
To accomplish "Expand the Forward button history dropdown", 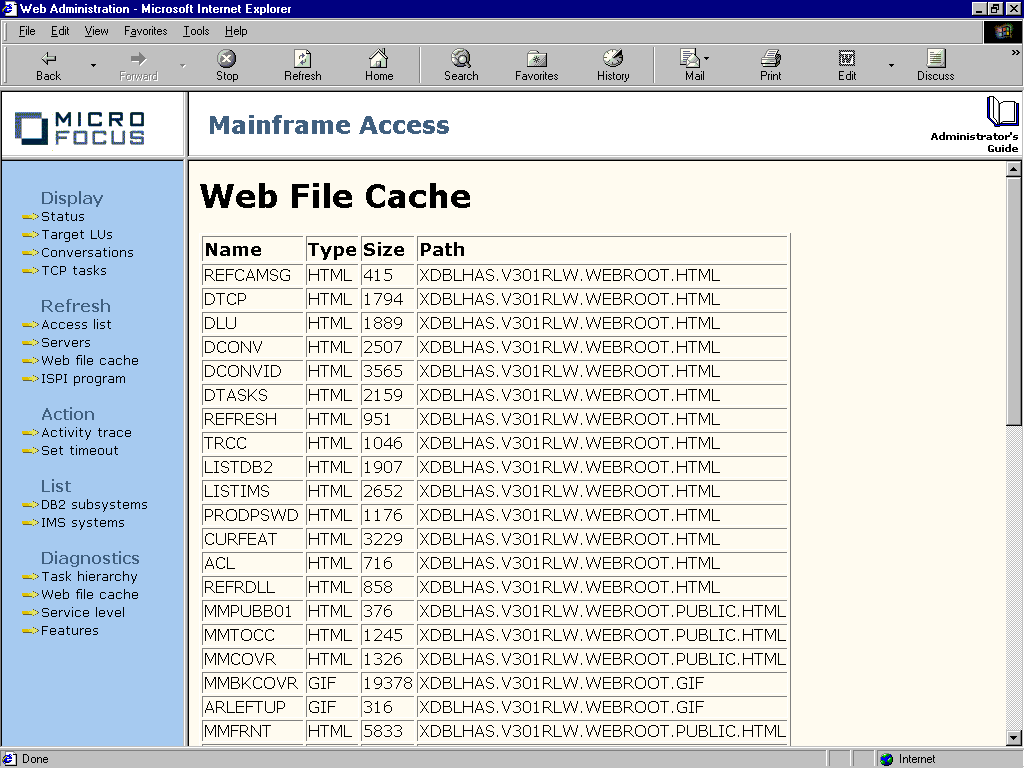I will click(x=182, y=64).
